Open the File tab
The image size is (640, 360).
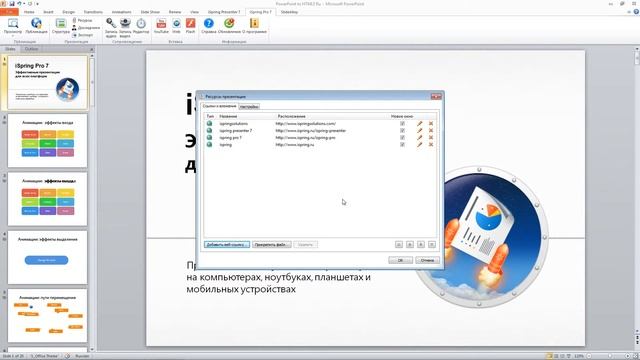[x=9, y=12]
